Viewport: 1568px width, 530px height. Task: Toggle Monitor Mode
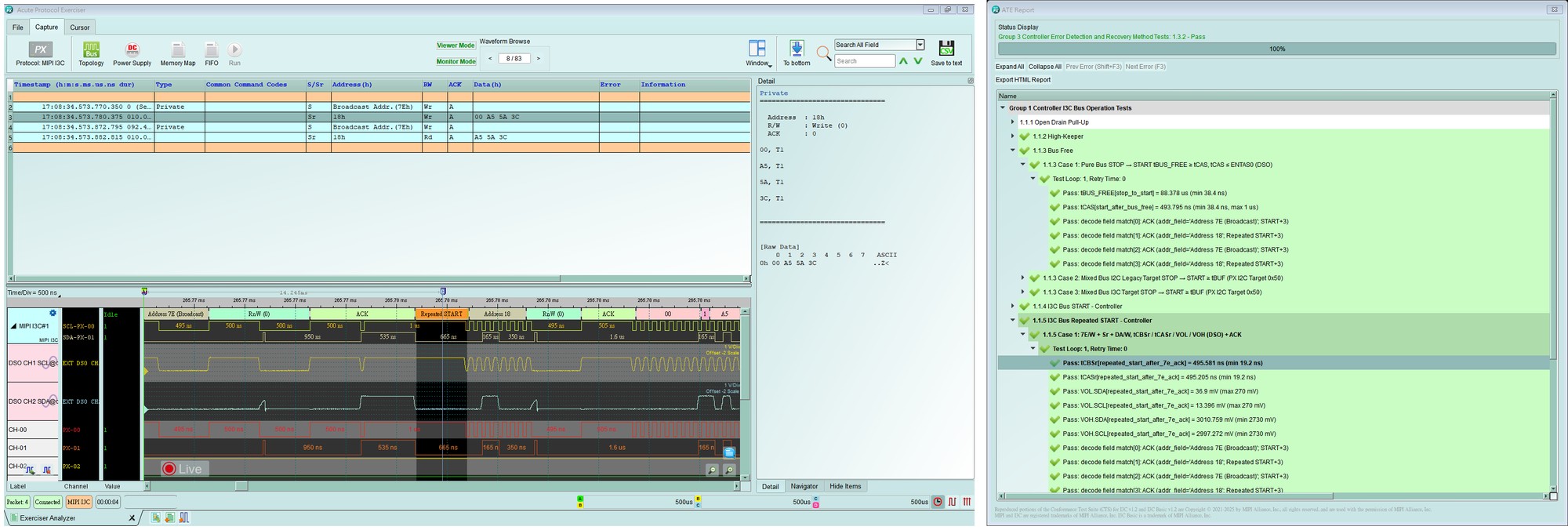coord(456,61)
